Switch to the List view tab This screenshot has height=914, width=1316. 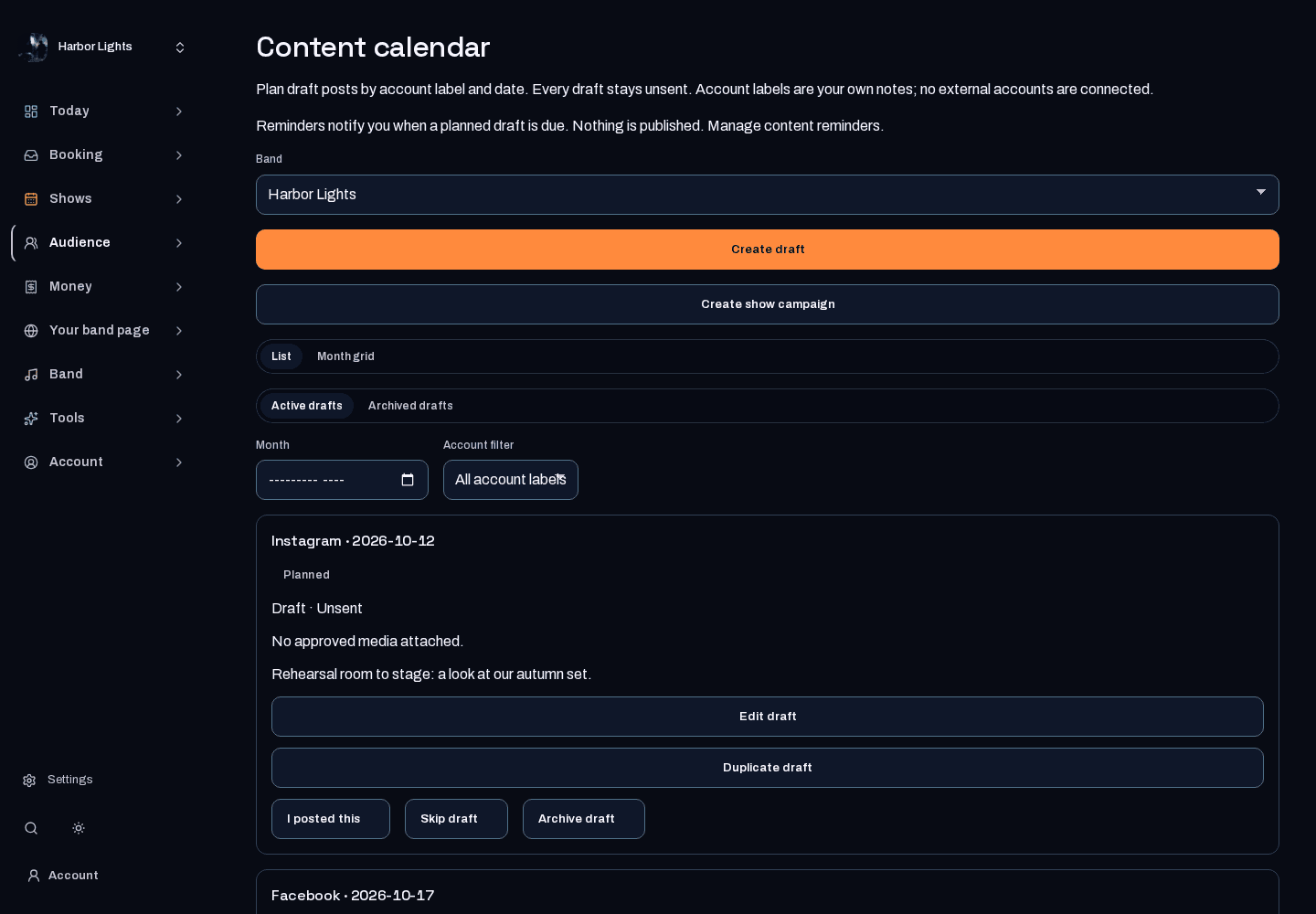coord(281,356)
